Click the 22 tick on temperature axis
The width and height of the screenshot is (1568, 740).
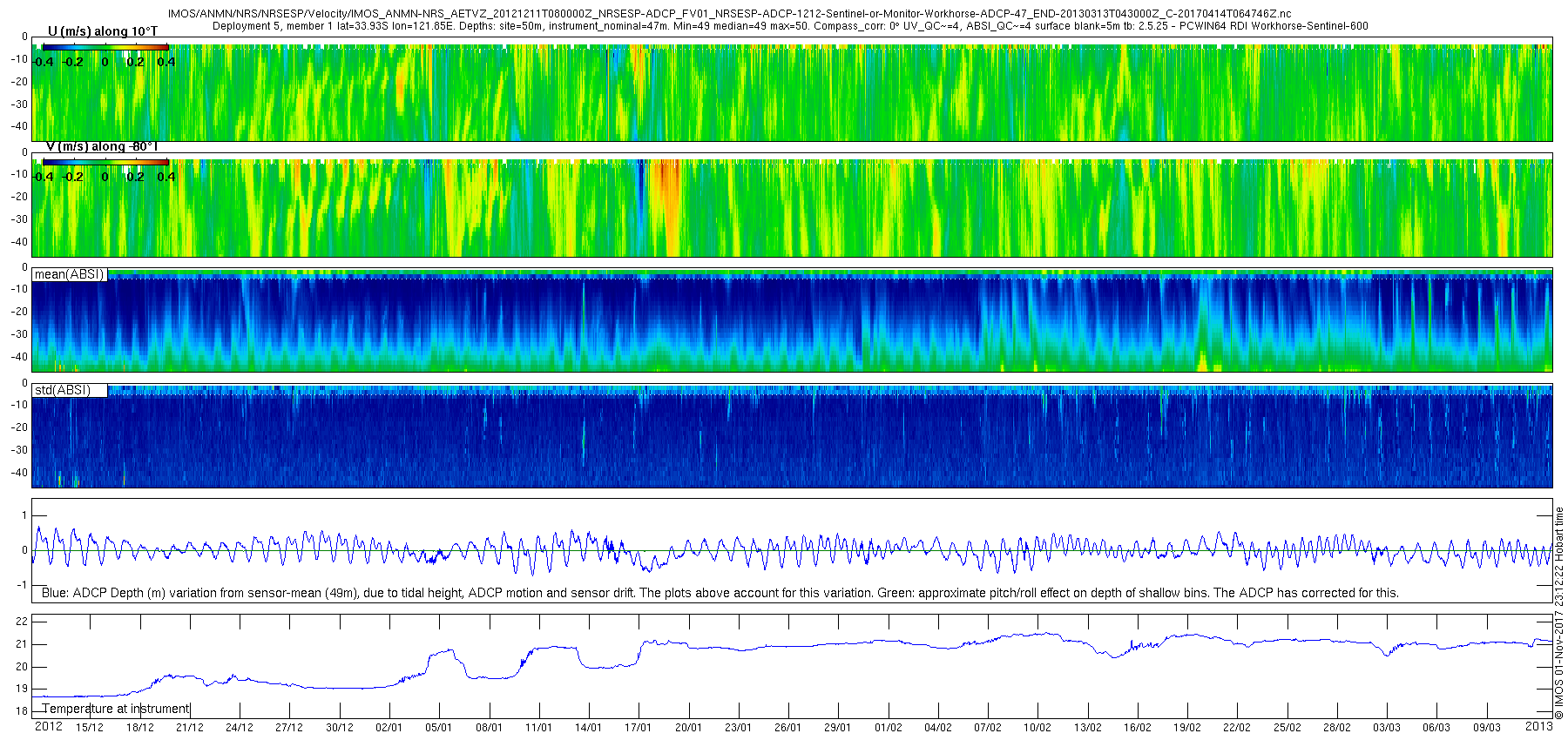[x=22, y=622]
